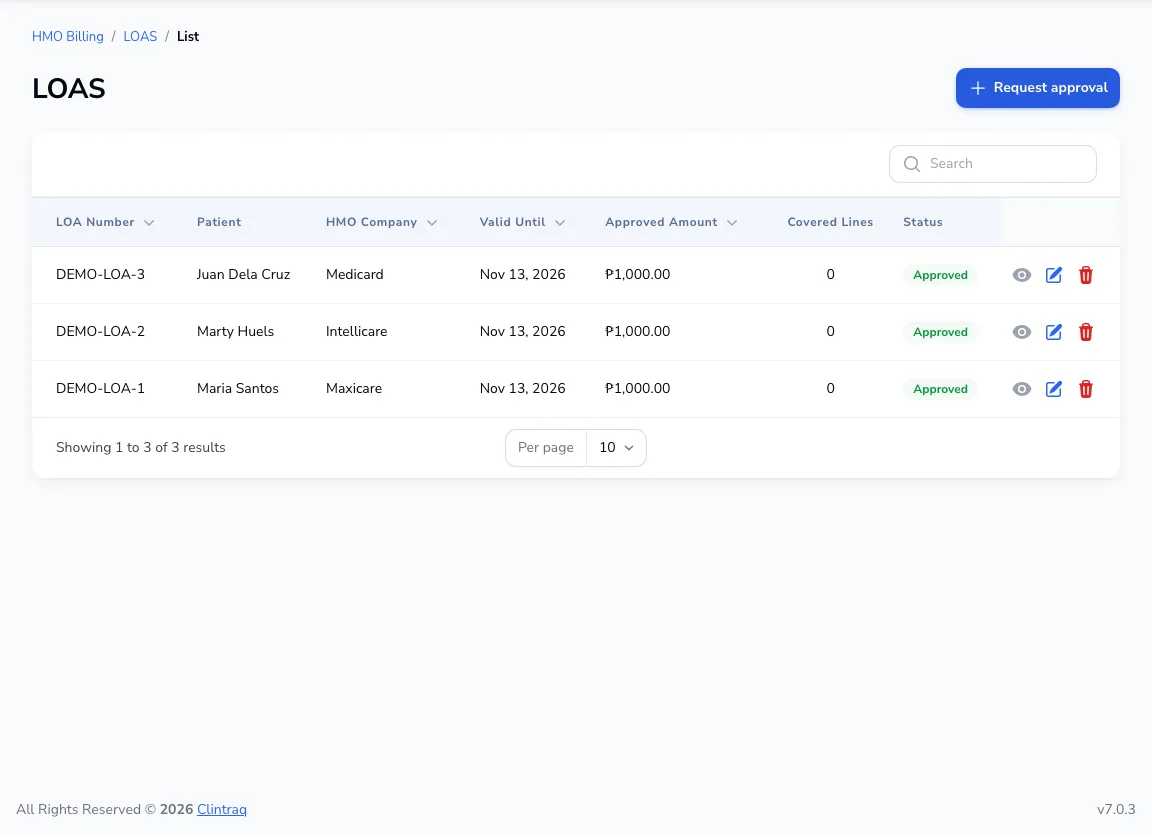Image resolution: width=1152 pixels, height=836 pixels.
Task: Edit the DEMO-LOA-3 row
Action: (1054, 275)
